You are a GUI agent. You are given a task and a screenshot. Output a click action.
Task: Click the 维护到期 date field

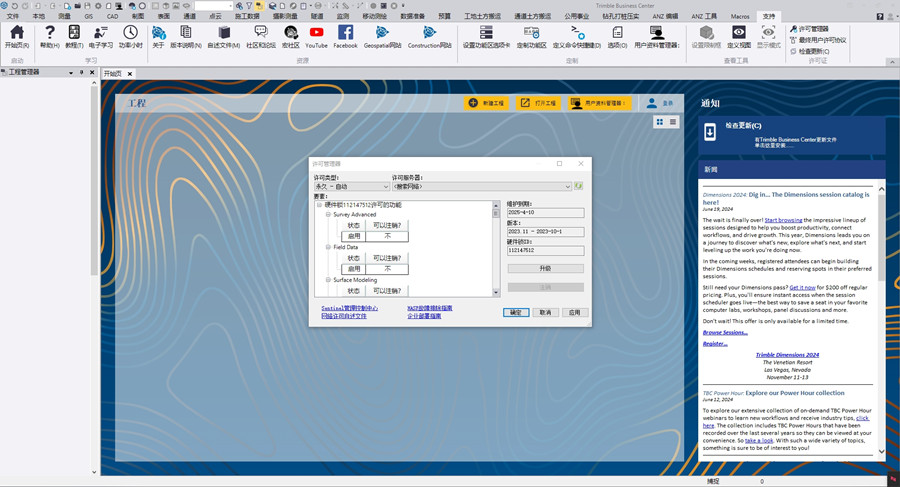pos(545,212)
